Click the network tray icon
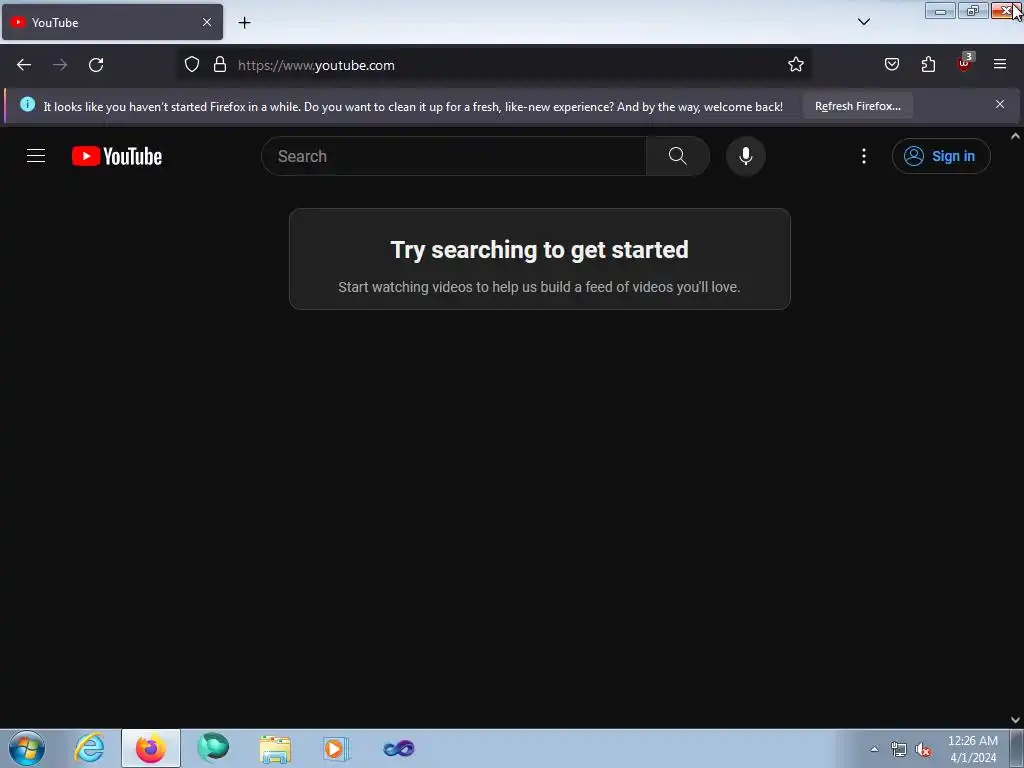The height and width of the screenshot is (768, 1024). click(899, 750)
